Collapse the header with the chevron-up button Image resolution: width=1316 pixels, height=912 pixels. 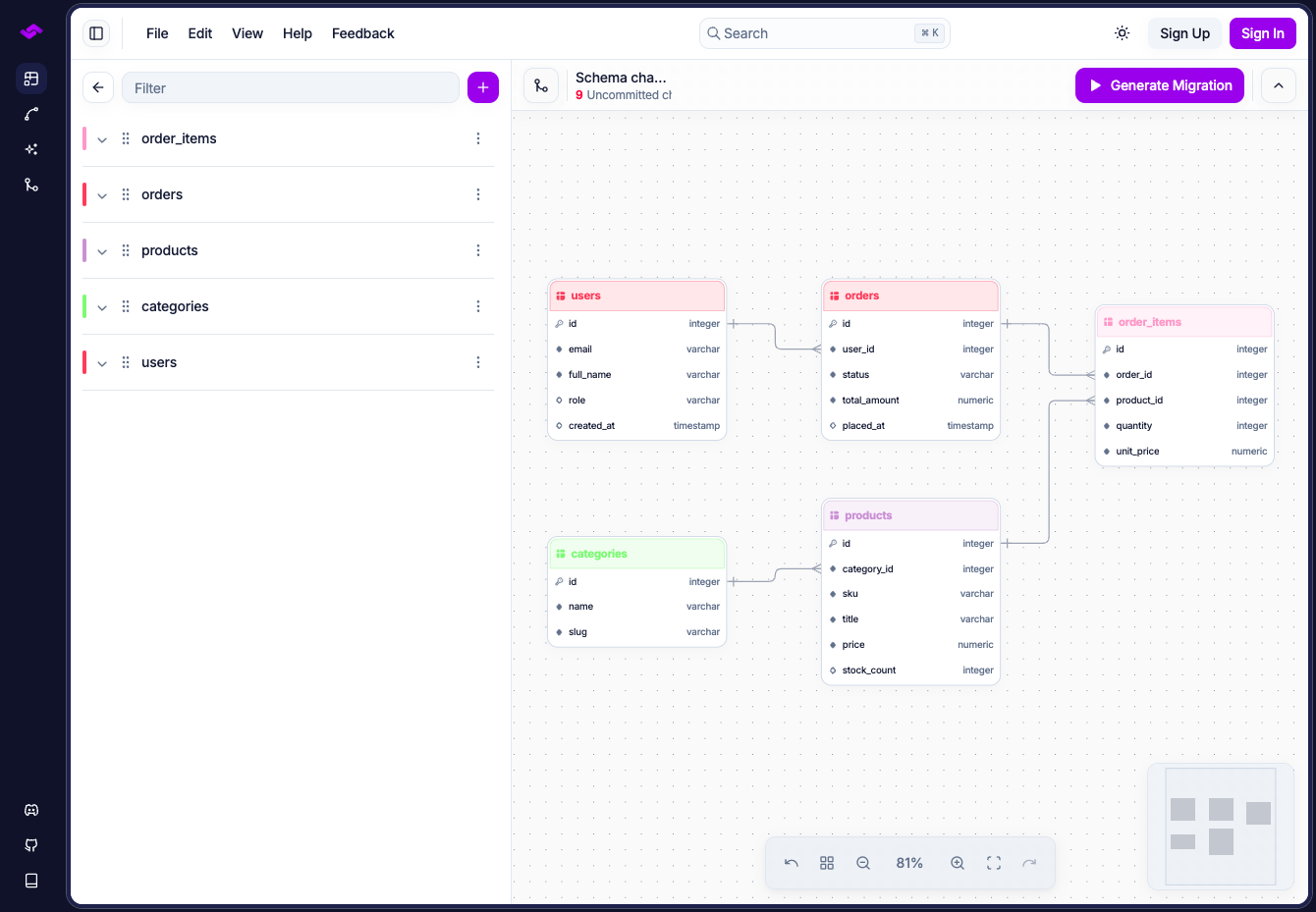pos(1279,85)
